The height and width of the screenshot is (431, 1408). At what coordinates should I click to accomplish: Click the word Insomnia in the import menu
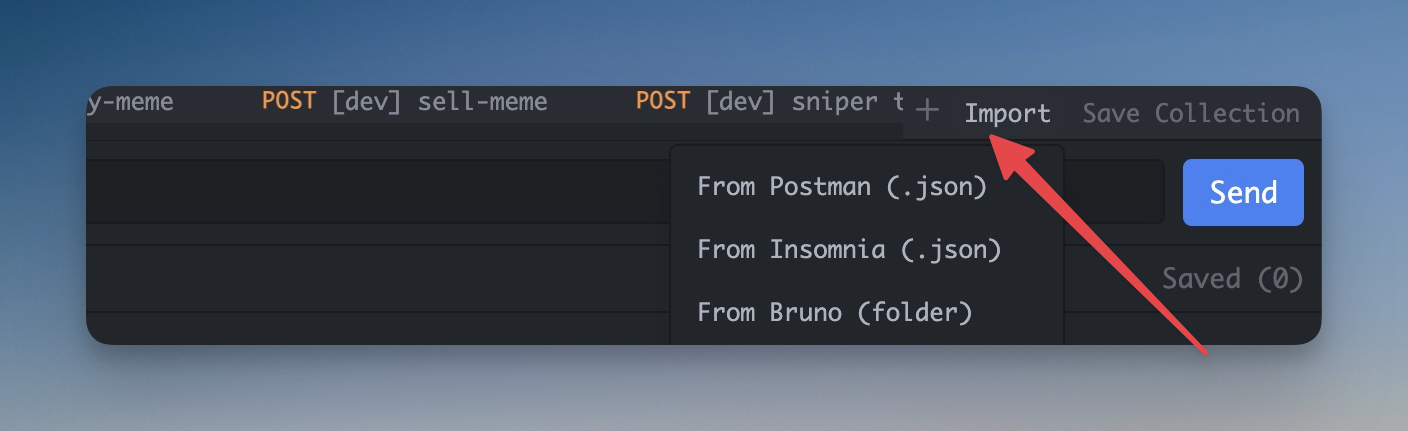click(x=827, y=249)
